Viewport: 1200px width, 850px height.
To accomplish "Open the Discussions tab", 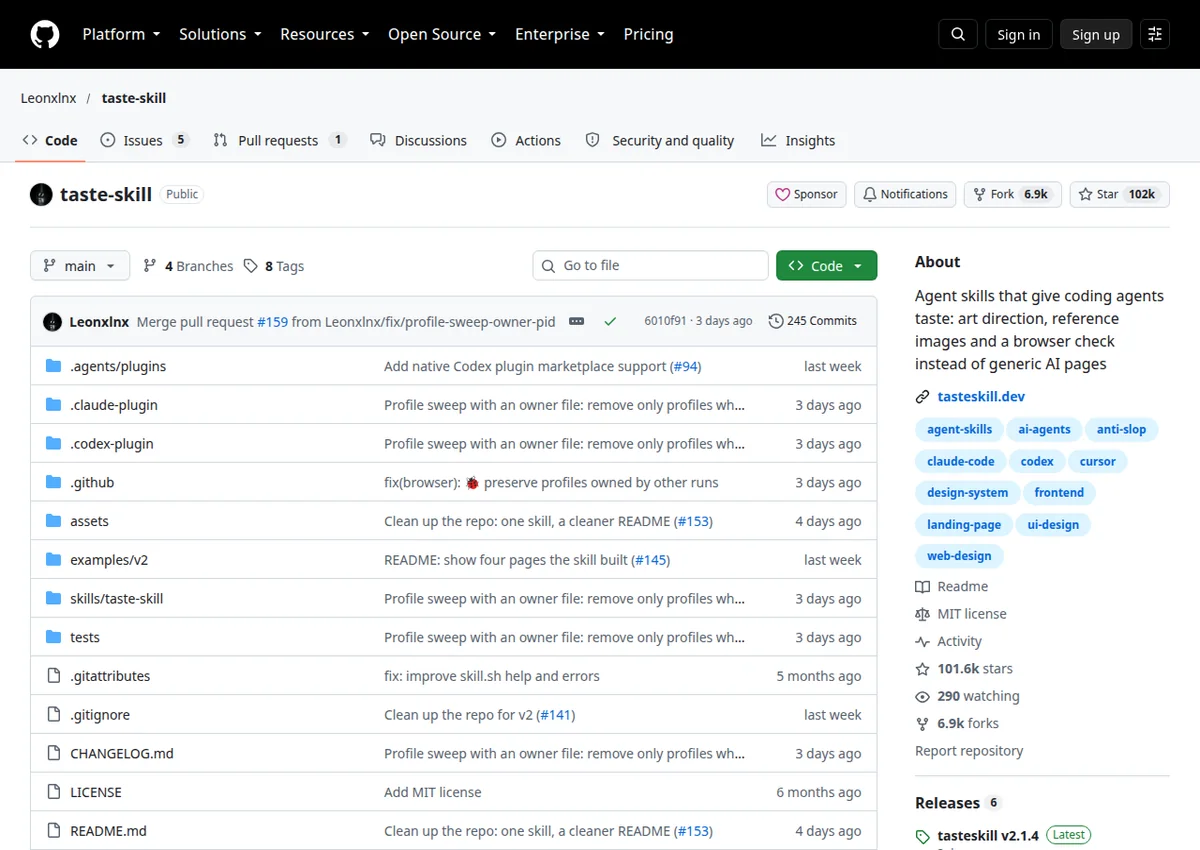I will click(x=418, y=140).
